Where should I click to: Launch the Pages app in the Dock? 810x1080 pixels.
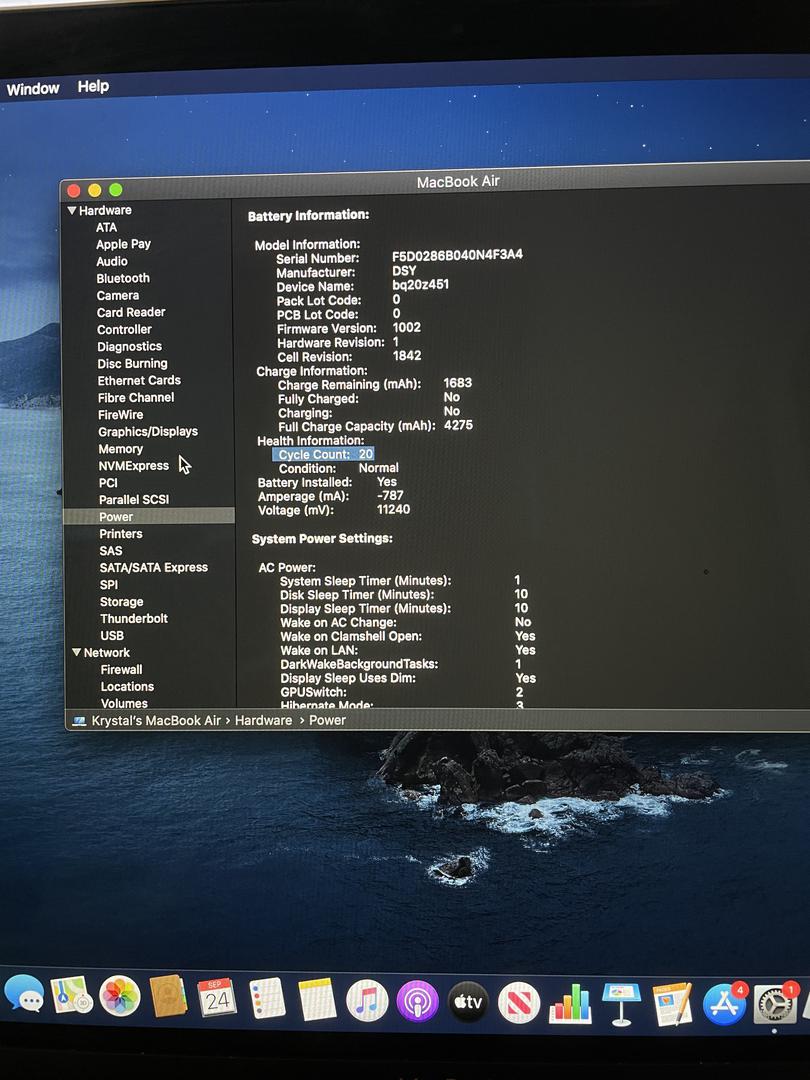point(672,1005)
